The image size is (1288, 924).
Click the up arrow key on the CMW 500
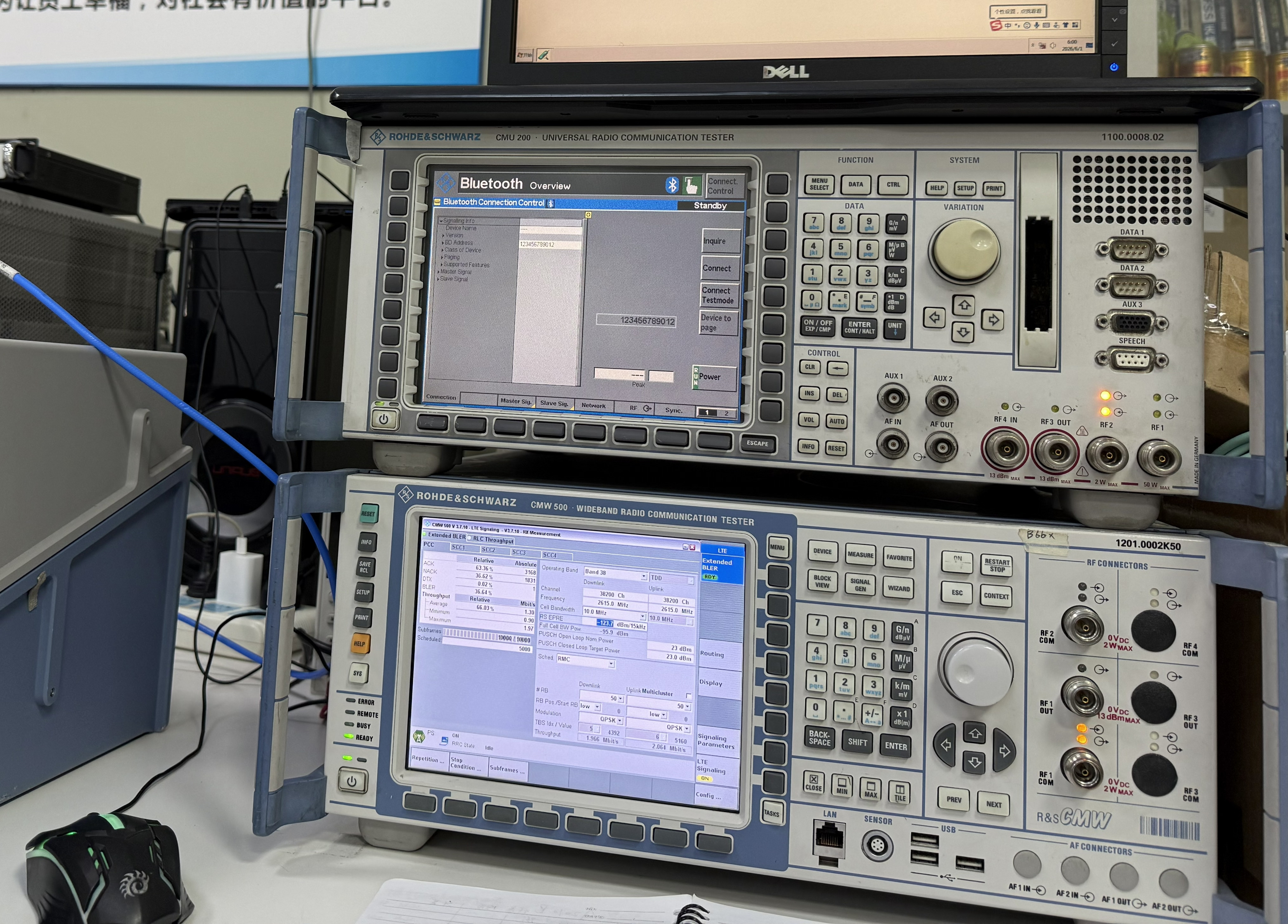click(974, 733)
